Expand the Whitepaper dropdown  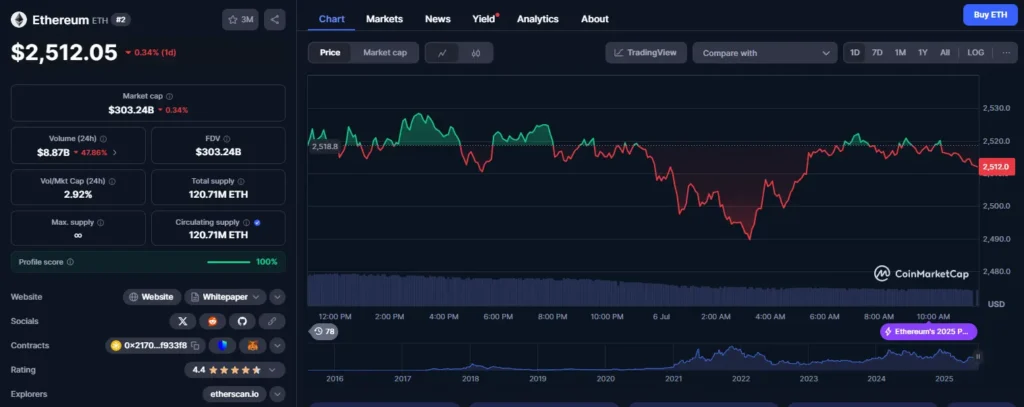[x=225, y=297]
